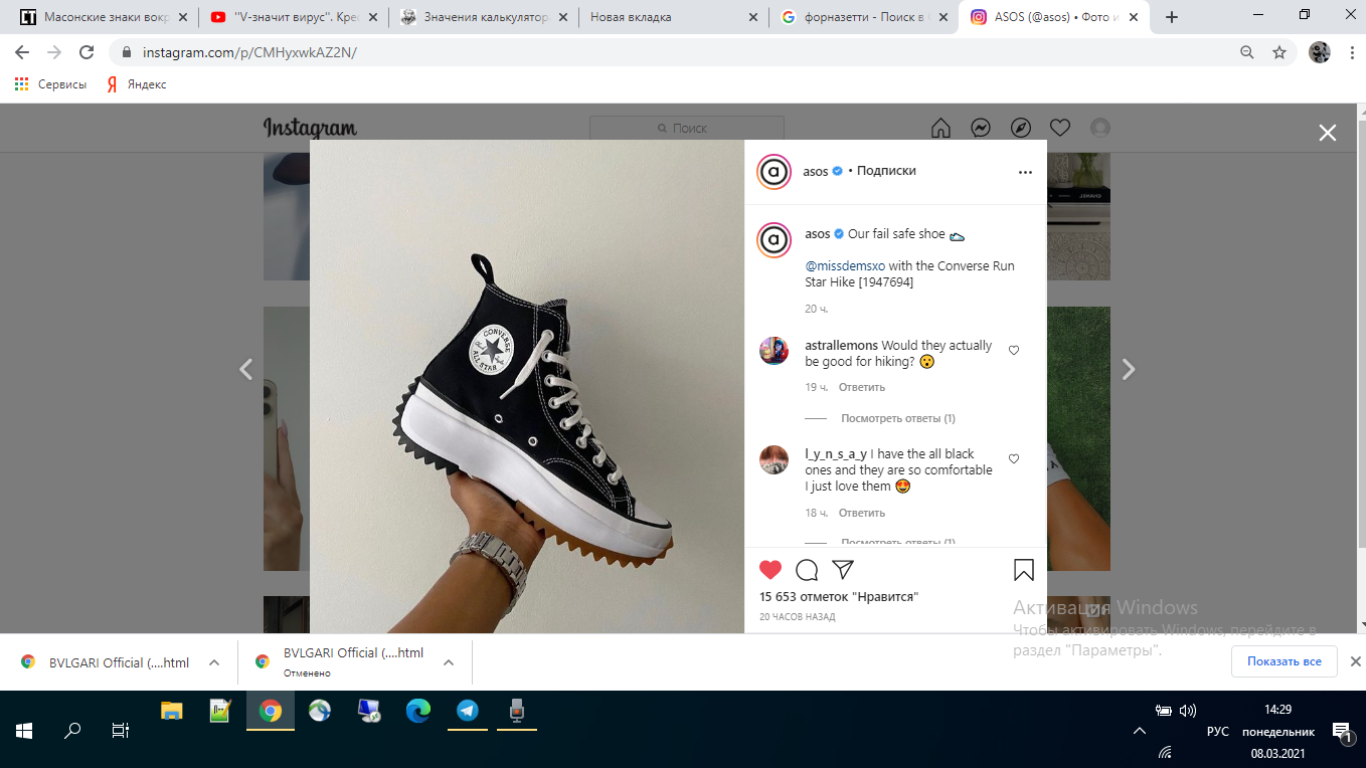Open the profile avatar in Instagram header
This screenshot has width=1366, height=768.
click(x=1100, y=128)
